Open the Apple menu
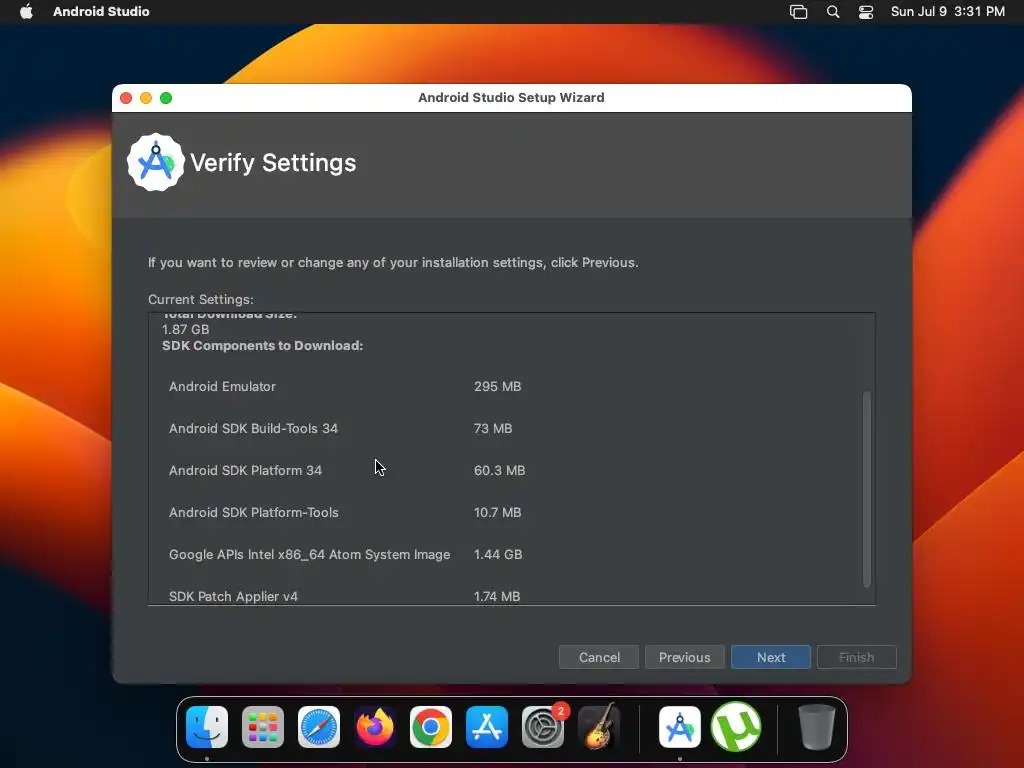The height and width of the screenshot is (768, 1024). pos(26,11)
